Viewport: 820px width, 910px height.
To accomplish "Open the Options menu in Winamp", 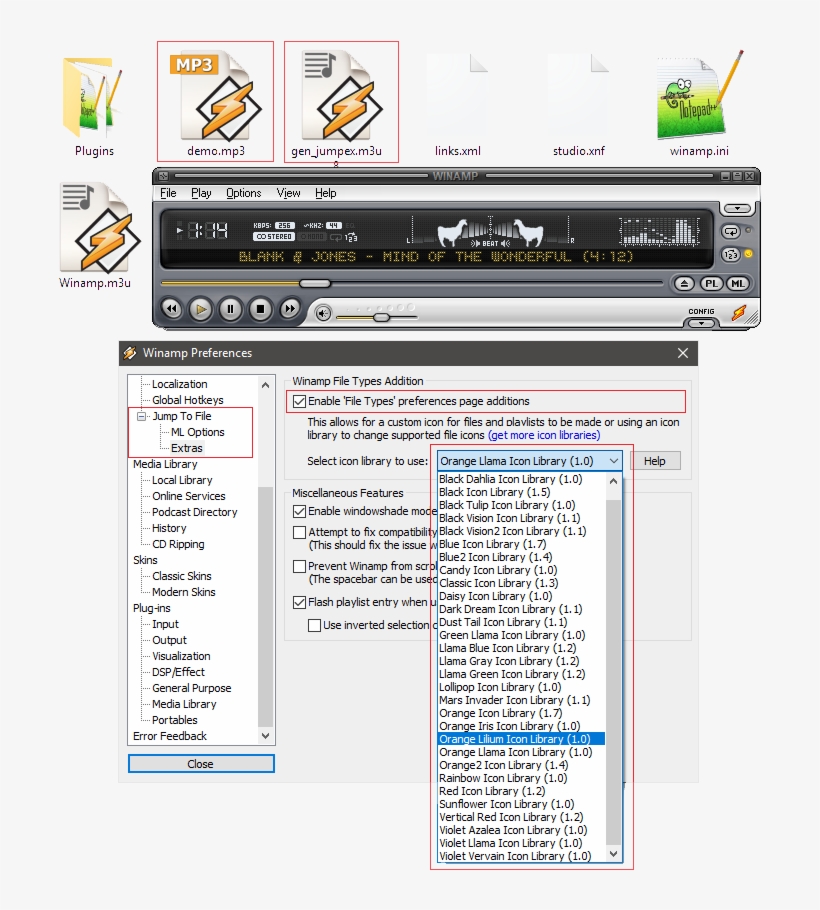I will click(243, 193).
